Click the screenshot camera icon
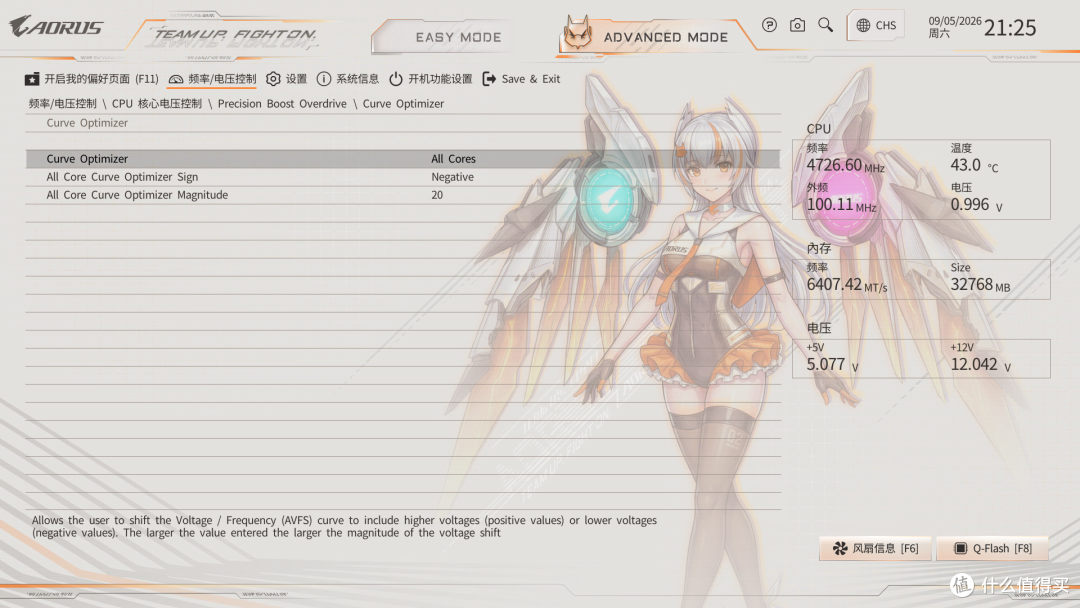 (797, 25)
